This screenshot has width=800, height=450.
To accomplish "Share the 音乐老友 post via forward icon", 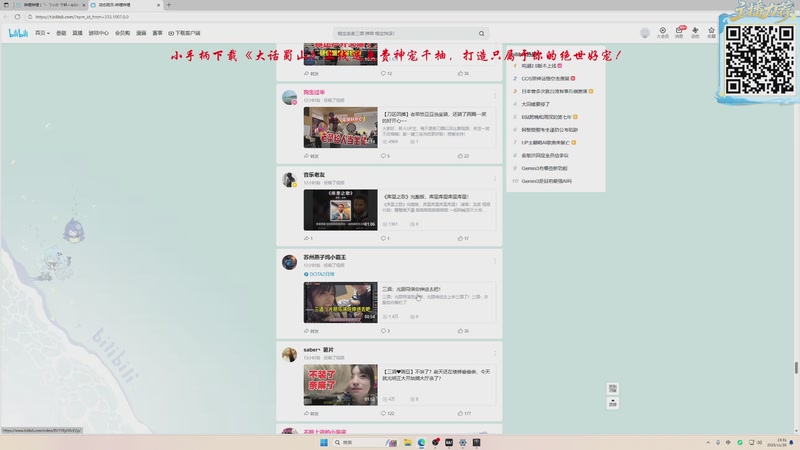I will (x=308, y=238).
